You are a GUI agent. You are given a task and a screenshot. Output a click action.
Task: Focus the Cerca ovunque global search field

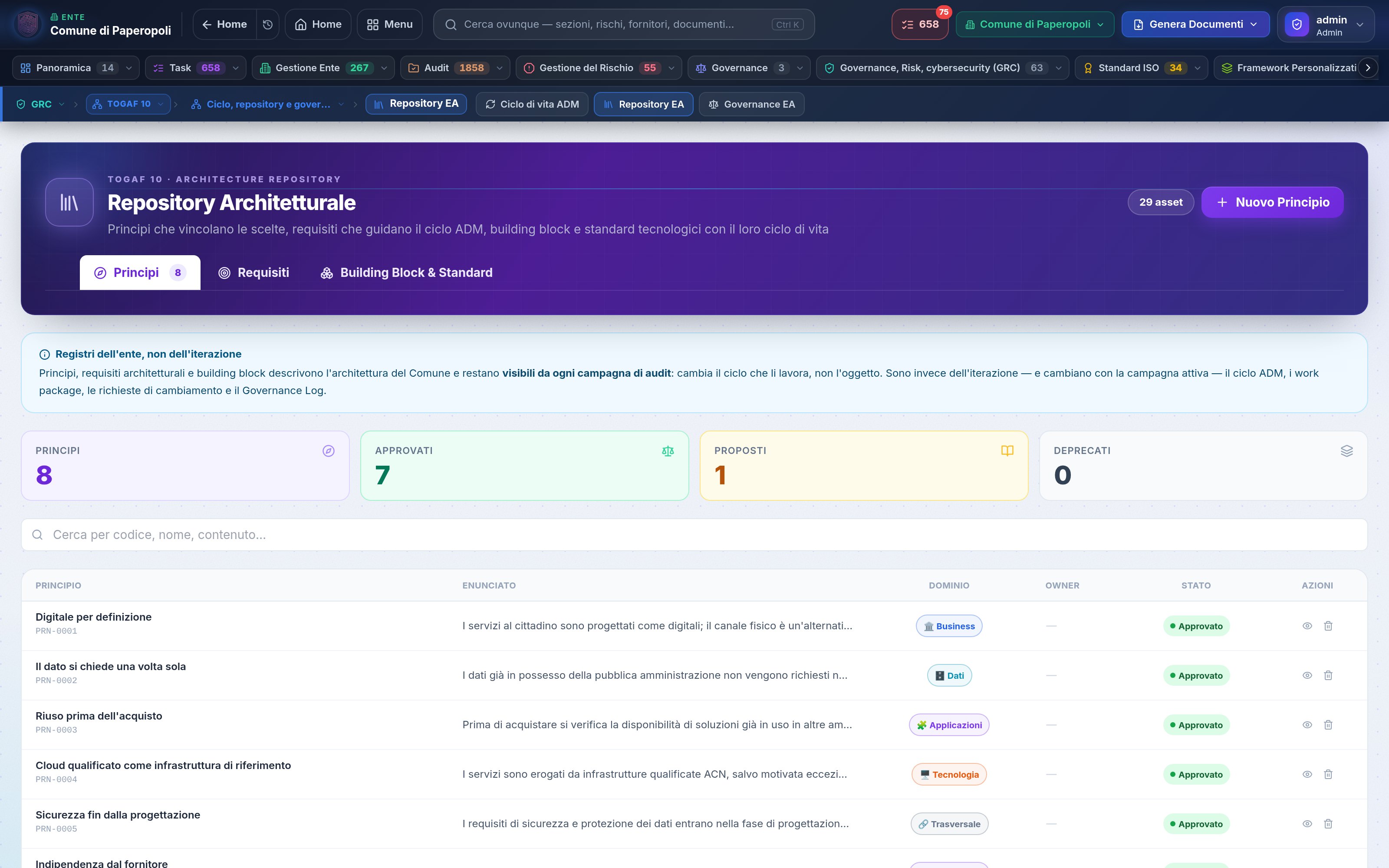[624, 24]
